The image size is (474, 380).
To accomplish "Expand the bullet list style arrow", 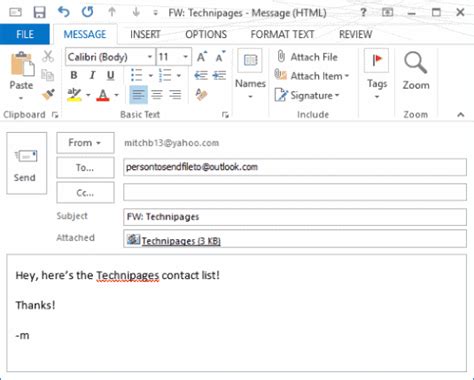I will tap(150, 76).
